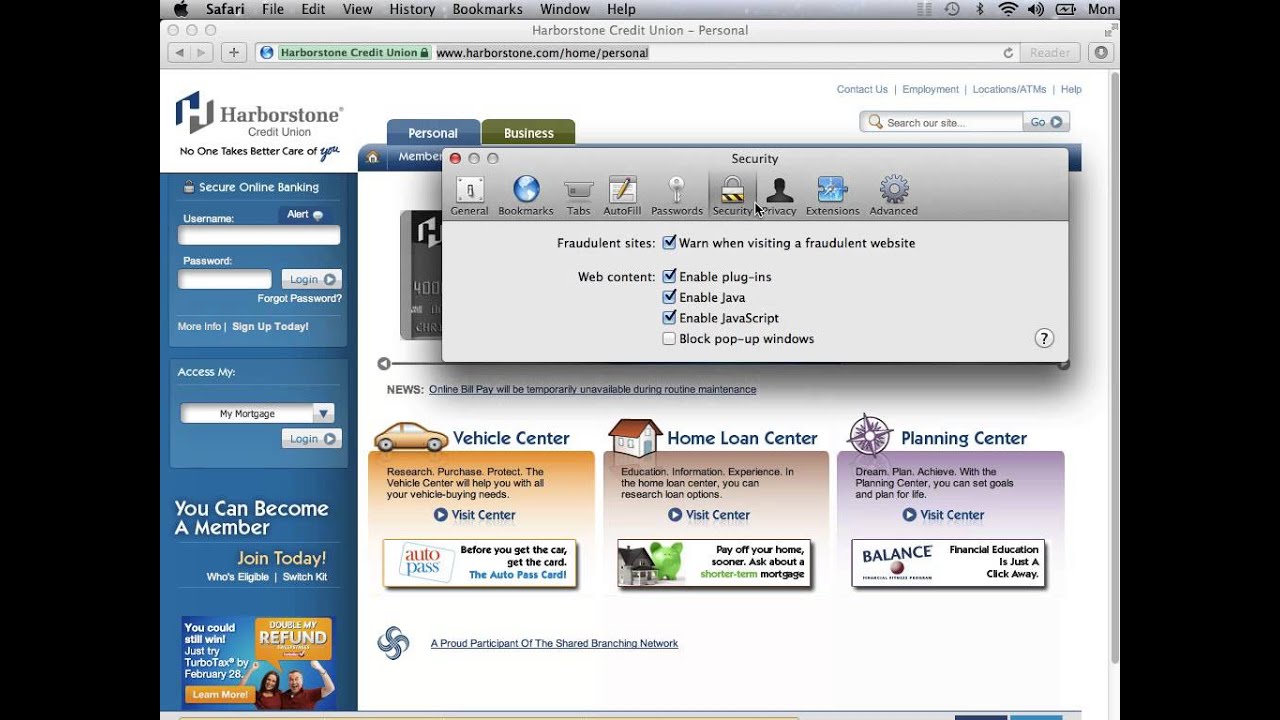Click the Security help question mark button
Screen dimensions: 1280x720
coord(1044,338)
